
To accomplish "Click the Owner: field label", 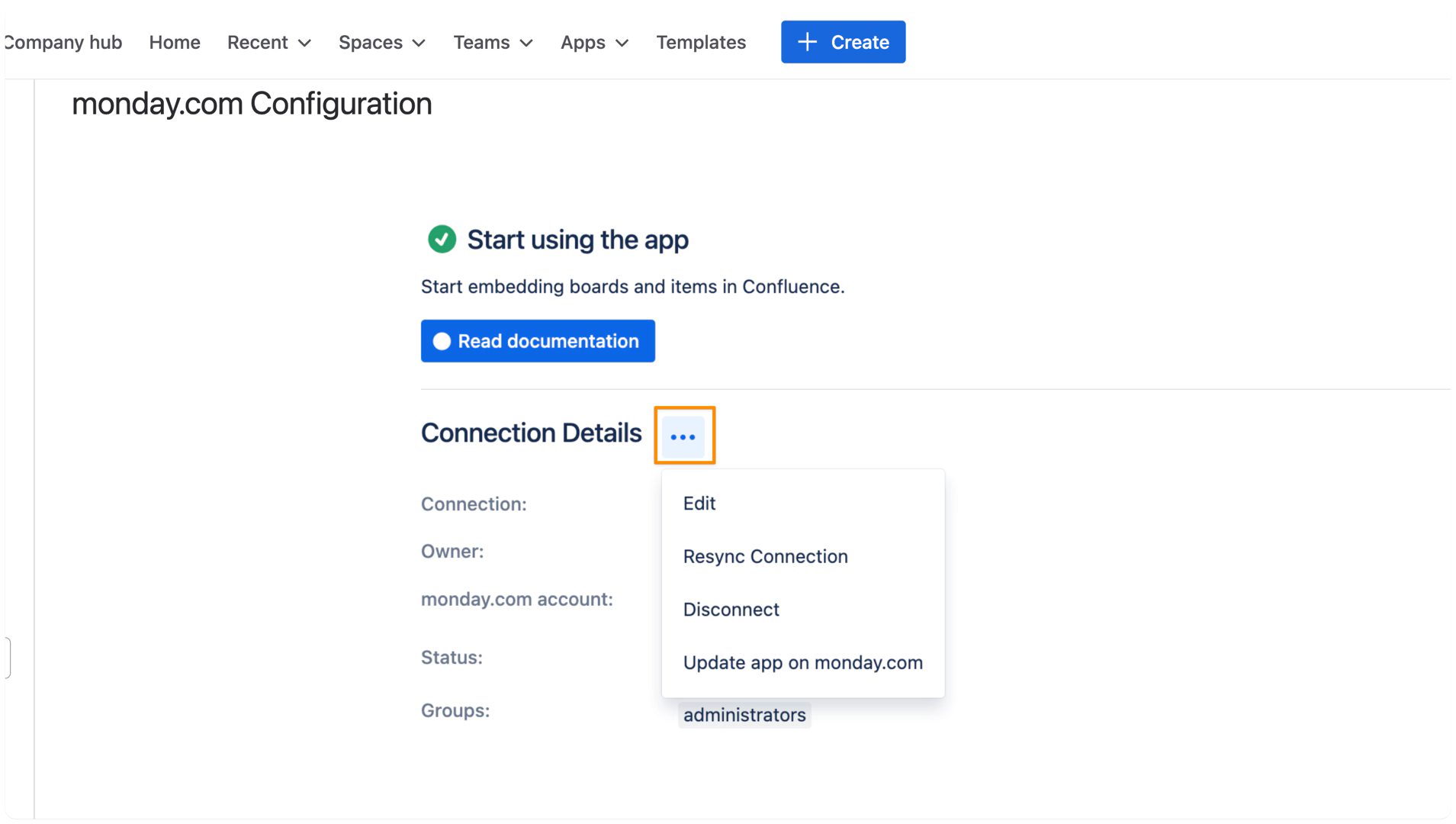I will tap(452, 552).
